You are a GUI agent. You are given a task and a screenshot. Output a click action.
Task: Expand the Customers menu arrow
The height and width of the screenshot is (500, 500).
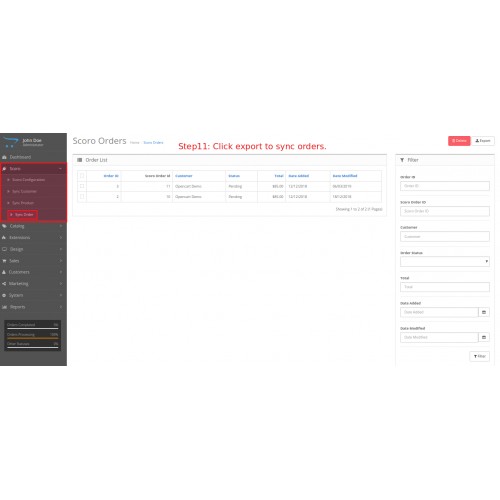tap(61, 272)
